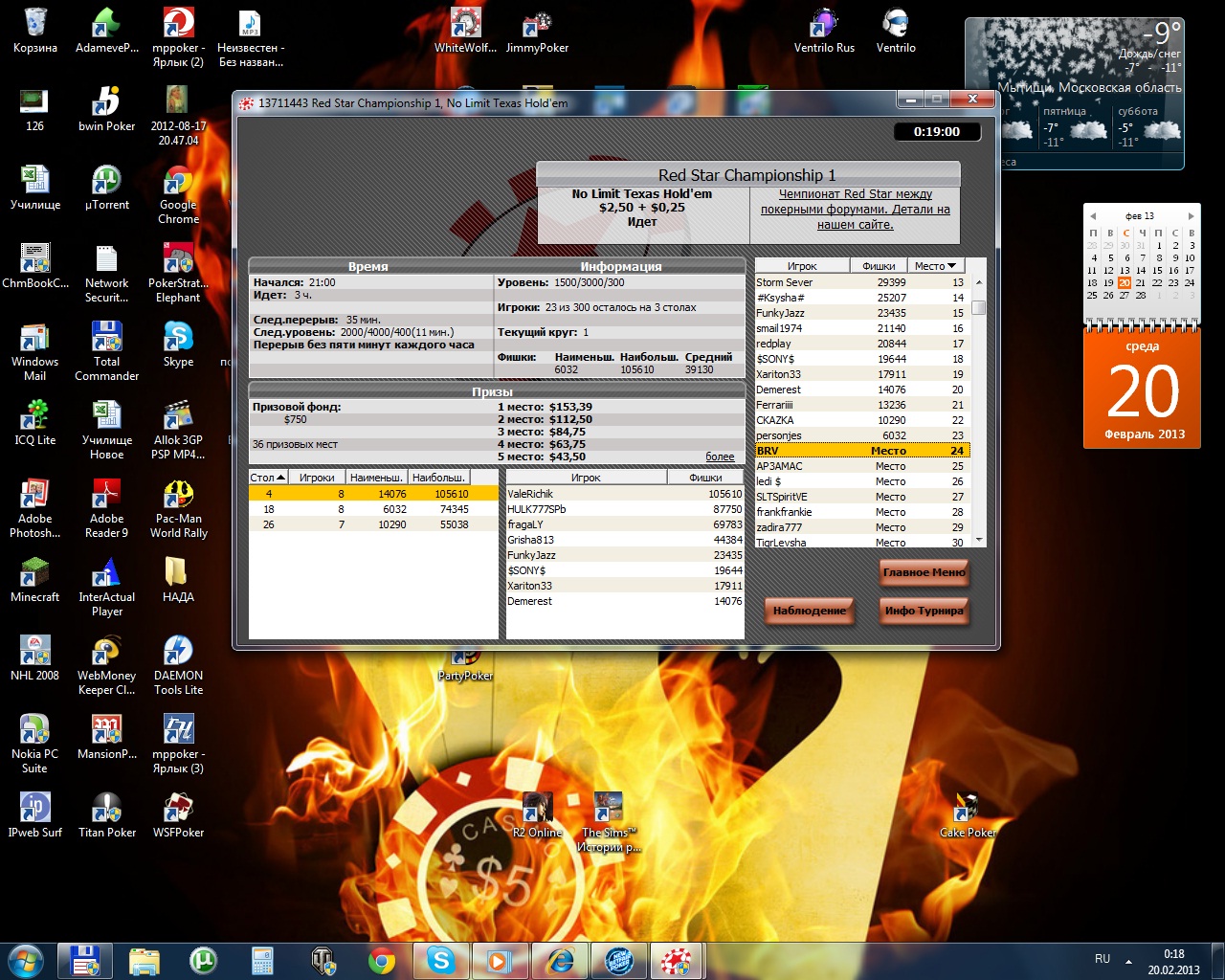1225x980 pixels.
Task: Click the Главное Меню button
Action: point(924,572)
